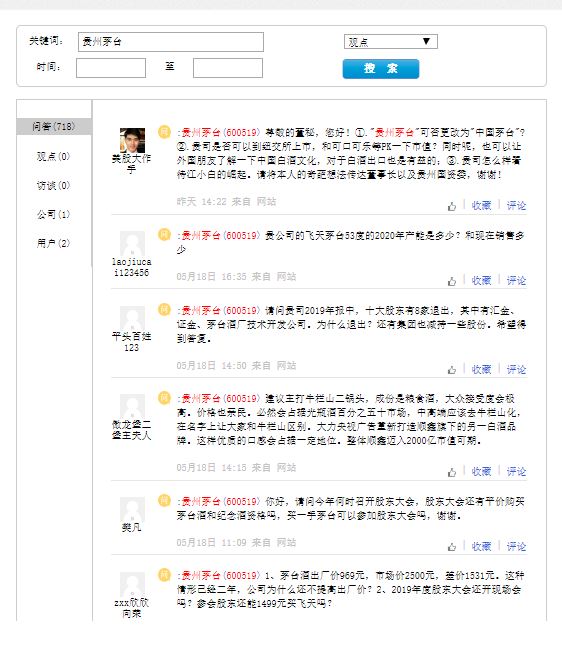Viewport: 562px width, 652px height.
Task: Click username laojiucai123456
Action: tap(131, 267)
